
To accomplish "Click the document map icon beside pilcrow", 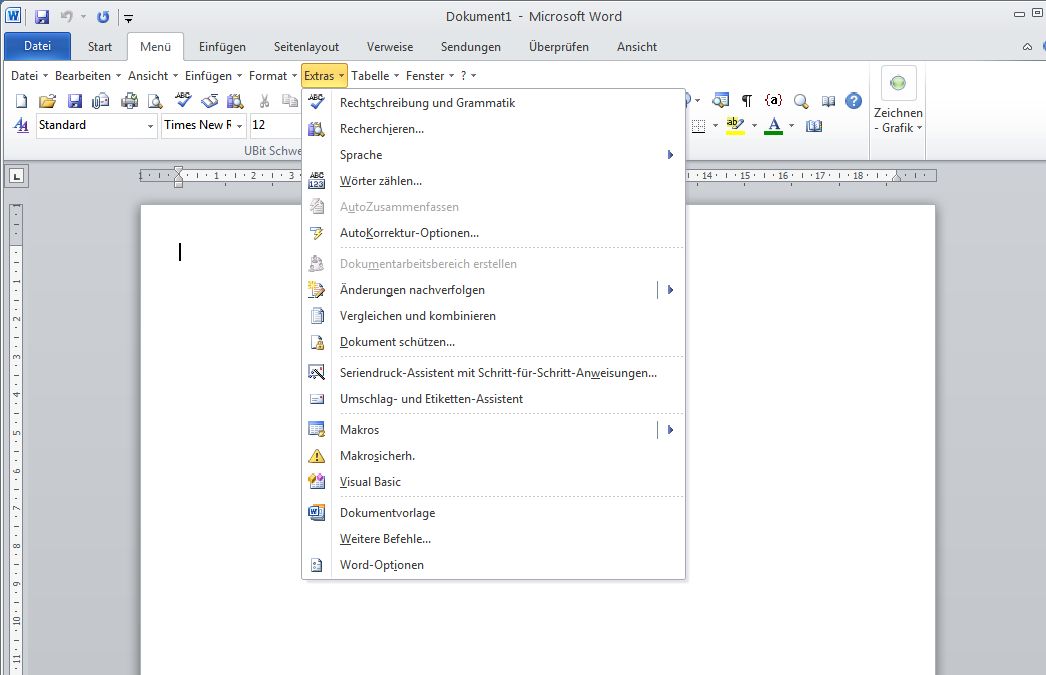I will (x=720, y=101).
